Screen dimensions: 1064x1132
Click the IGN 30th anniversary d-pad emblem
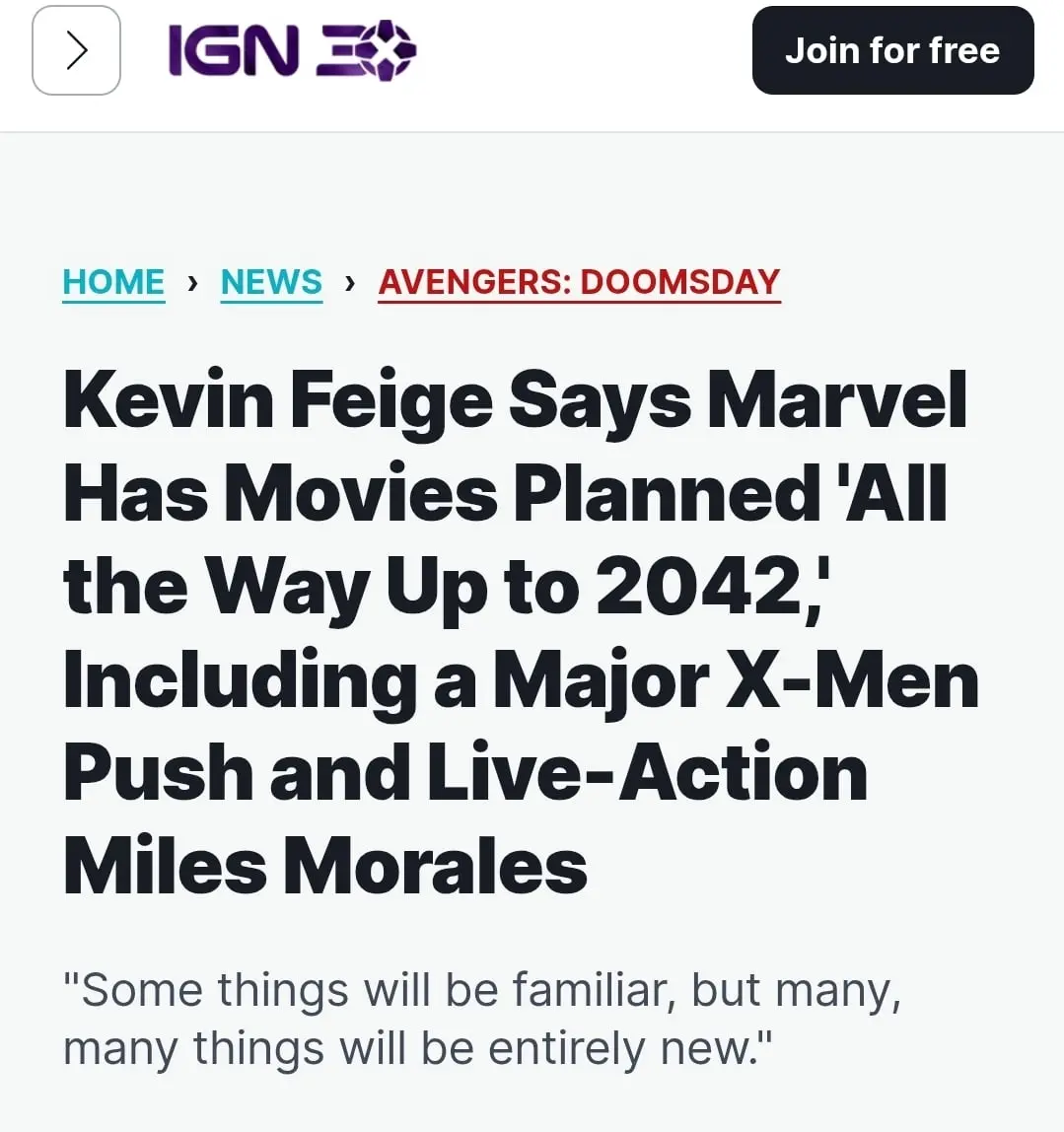pyautogui.click(x=388, y=50)
